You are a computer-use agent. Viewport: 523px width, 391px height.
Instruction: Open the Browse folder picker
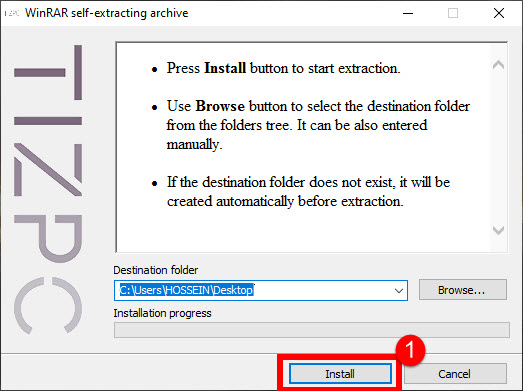pyautogui.click(x=463, y=290)
